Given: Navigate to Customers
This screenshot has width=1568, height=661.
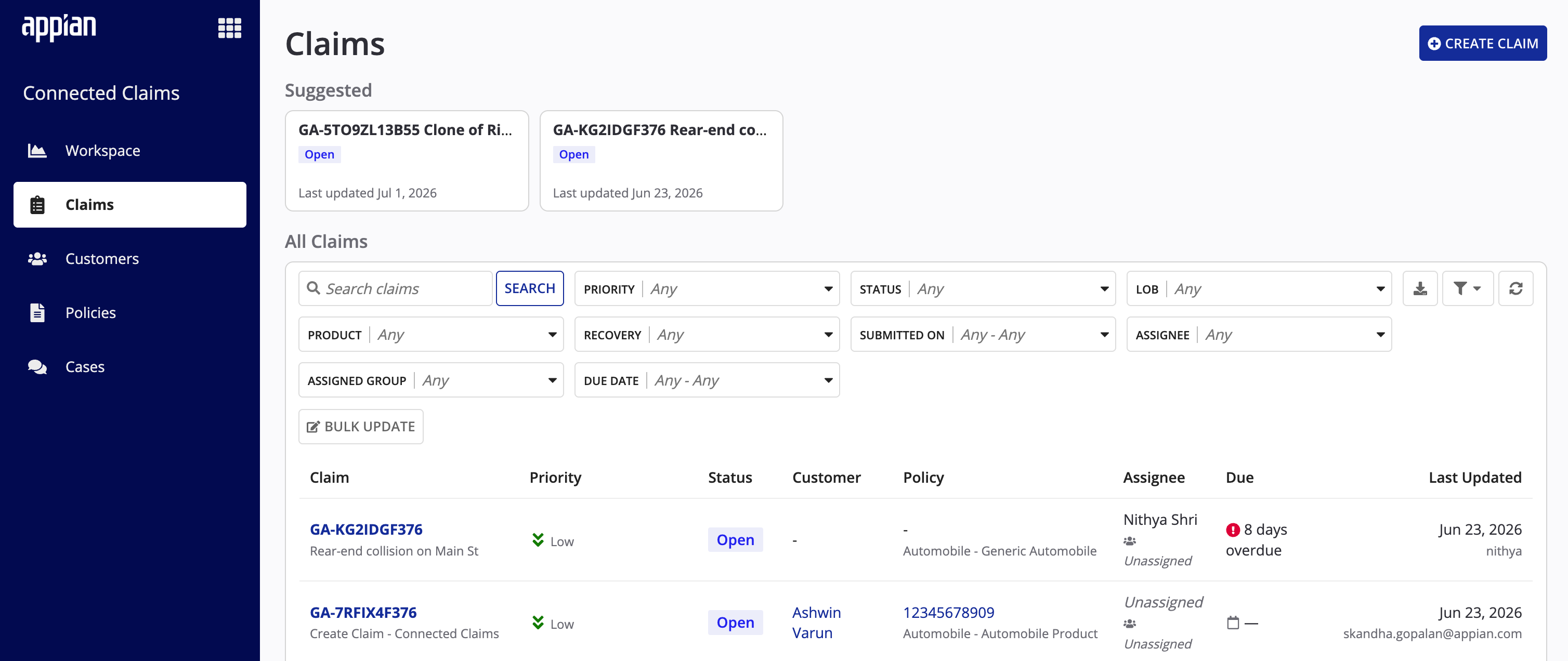Looking at the screenshot, I should tap(129, 259).
